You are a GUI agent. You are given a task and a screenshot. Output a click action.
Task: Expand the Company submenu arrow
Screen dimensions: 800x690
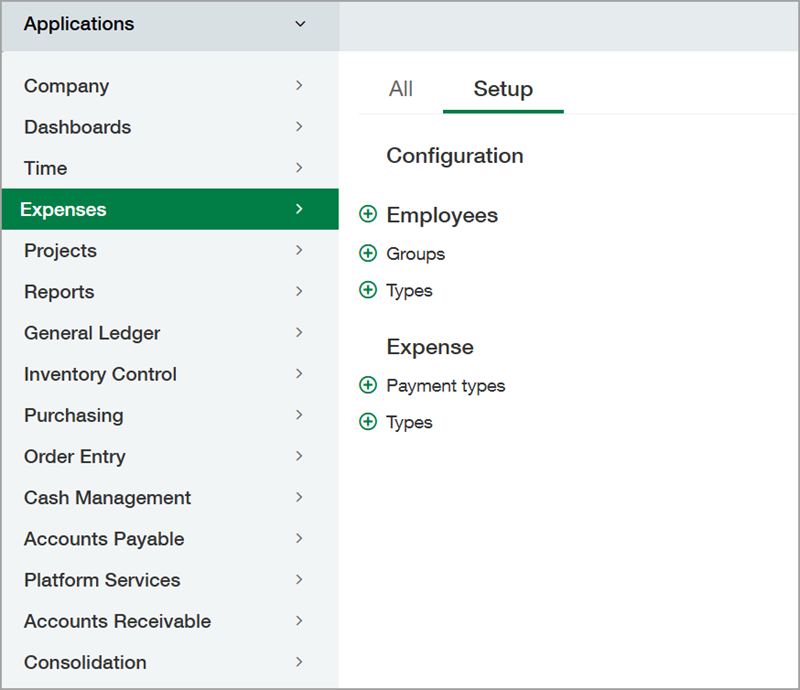(299, 86)
